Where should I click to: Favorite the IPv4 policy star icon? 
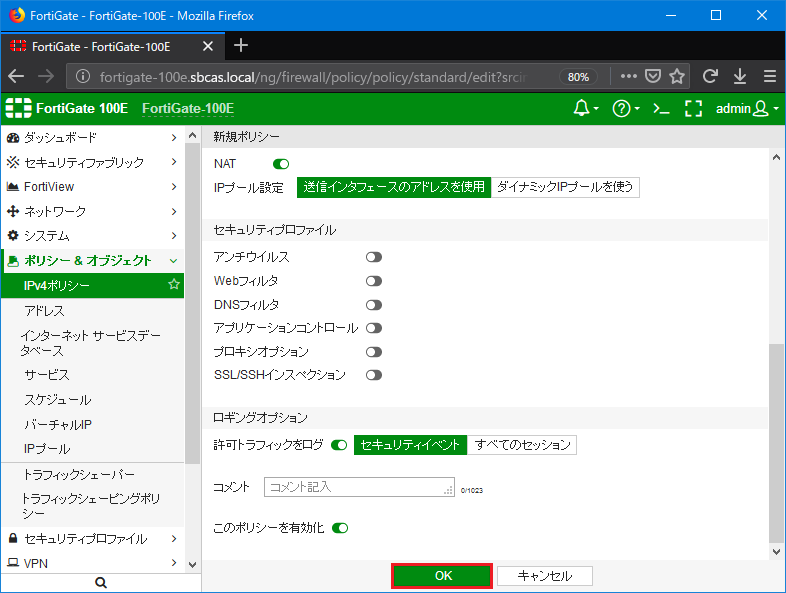174,285
